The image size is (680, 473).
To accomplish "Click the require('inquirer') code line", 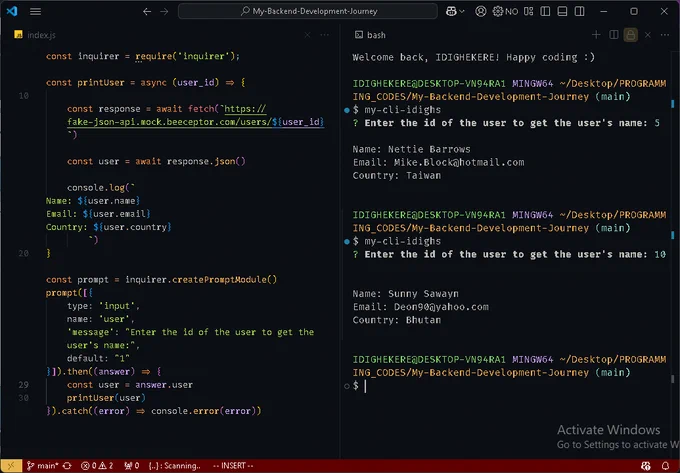I will tap(143, 56).
